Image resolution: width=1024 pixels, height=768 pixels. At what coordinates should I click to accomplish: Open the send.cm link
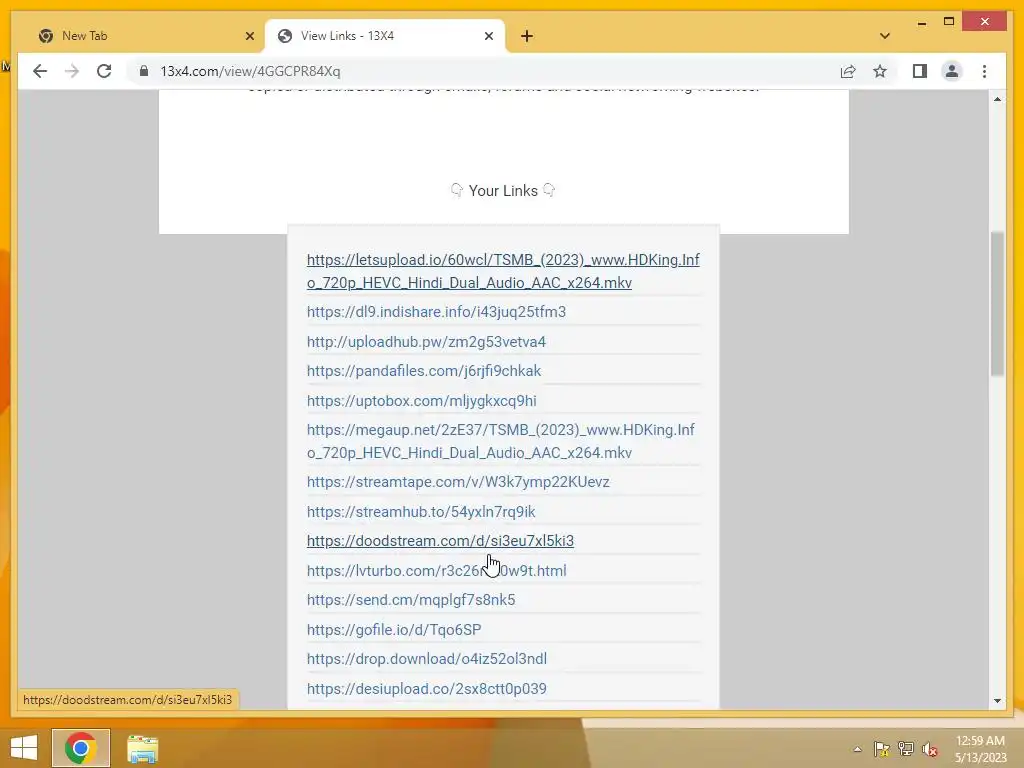411,600
